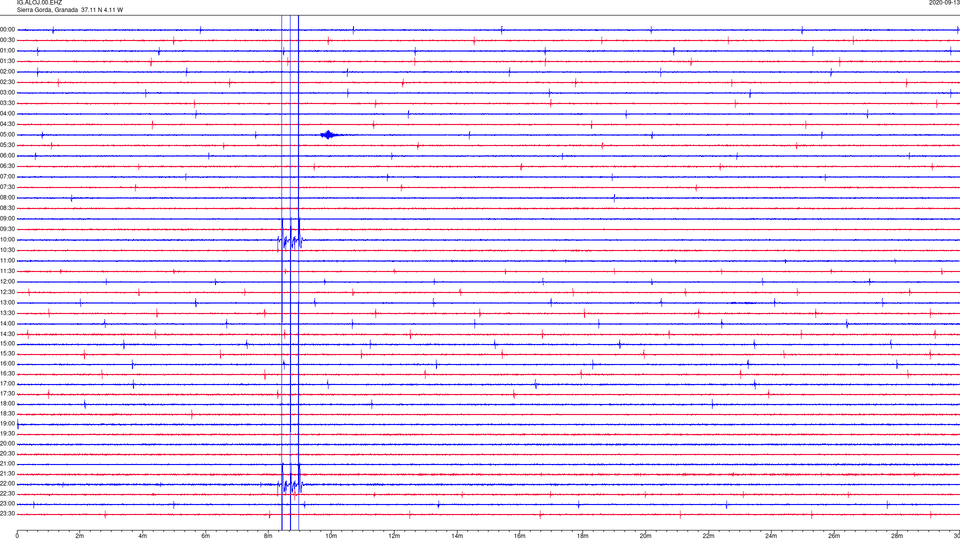Click the 17:30 row label
The image size is (960, 540).
(8, 394)
